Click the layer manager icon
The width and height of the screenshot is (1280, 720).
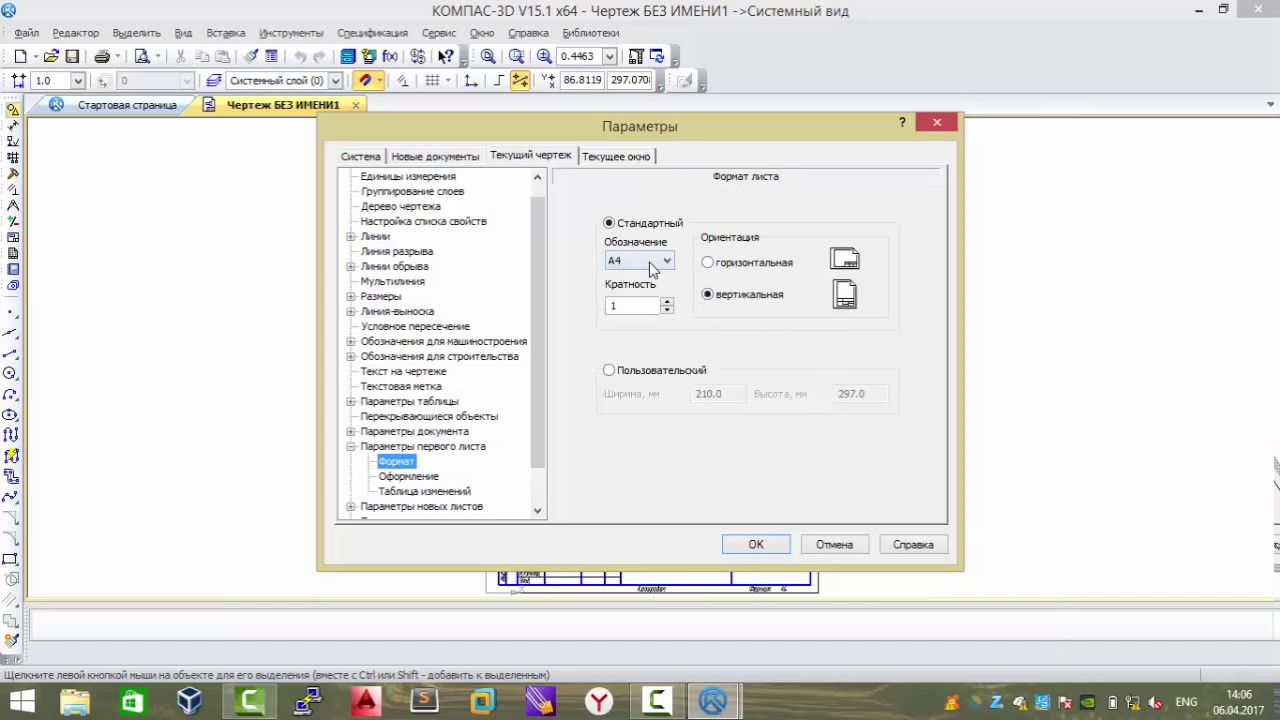(214, 81)
